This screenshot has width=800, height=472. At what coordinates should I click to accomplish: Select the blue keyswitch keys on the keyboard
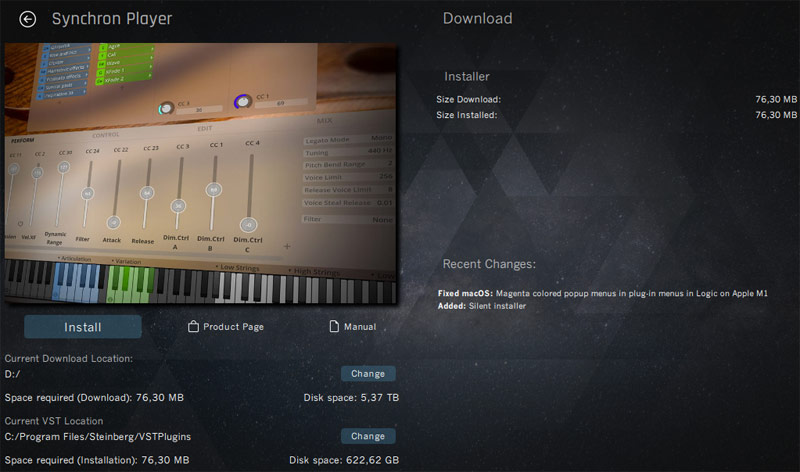pos(77,282)
